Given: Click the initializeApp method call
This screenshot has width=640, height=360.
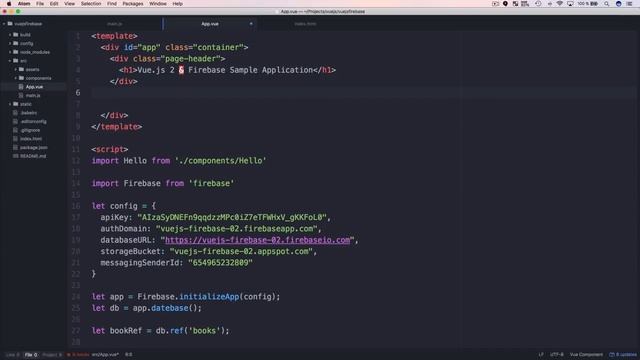Looking at the screenshot, I should pyautogui.click(x=209, y=297).
